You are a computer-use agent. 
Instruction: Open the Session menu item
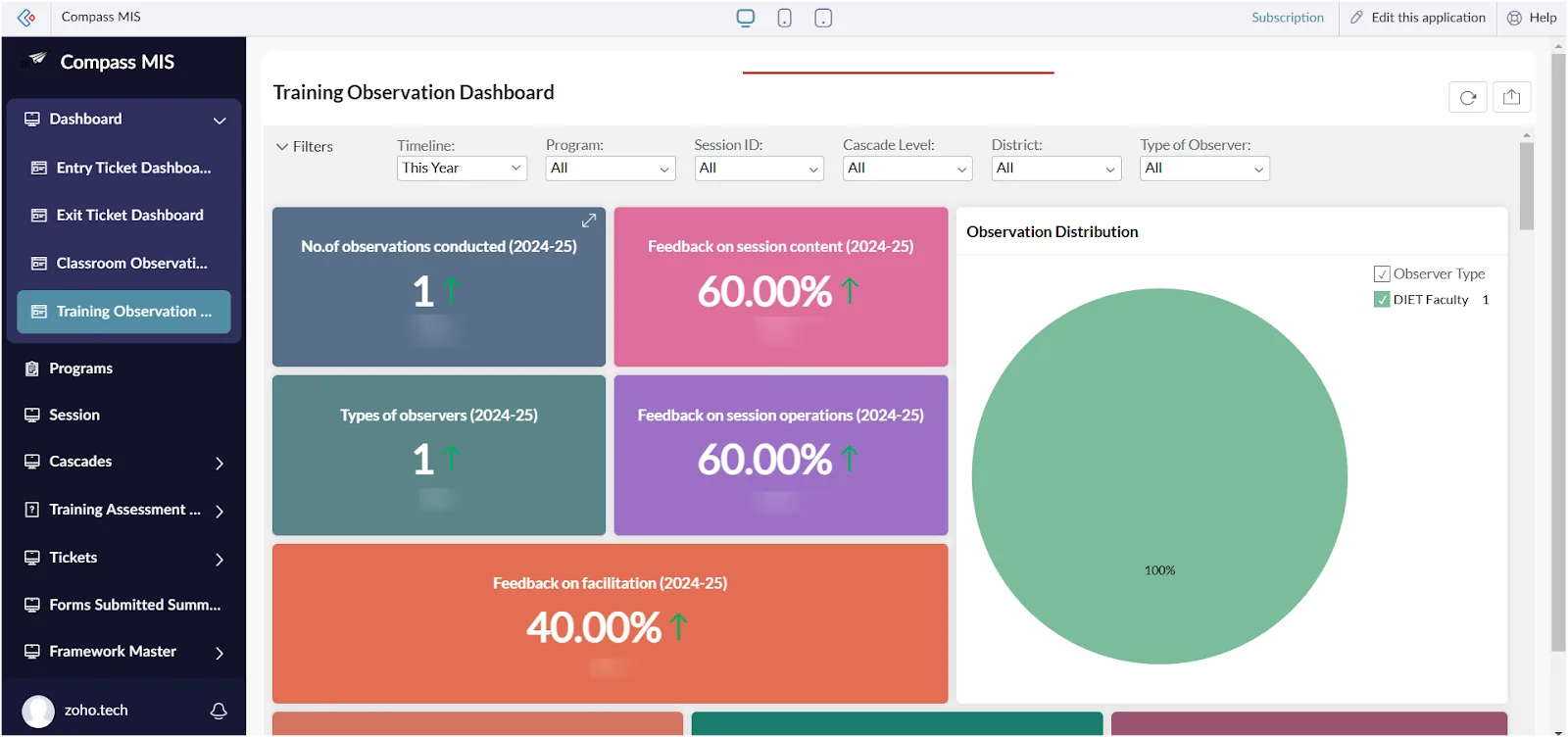(x=123, y=416)
